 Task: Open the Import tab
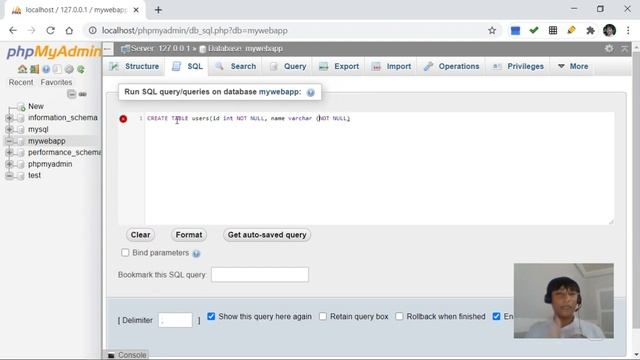[392, 66]
